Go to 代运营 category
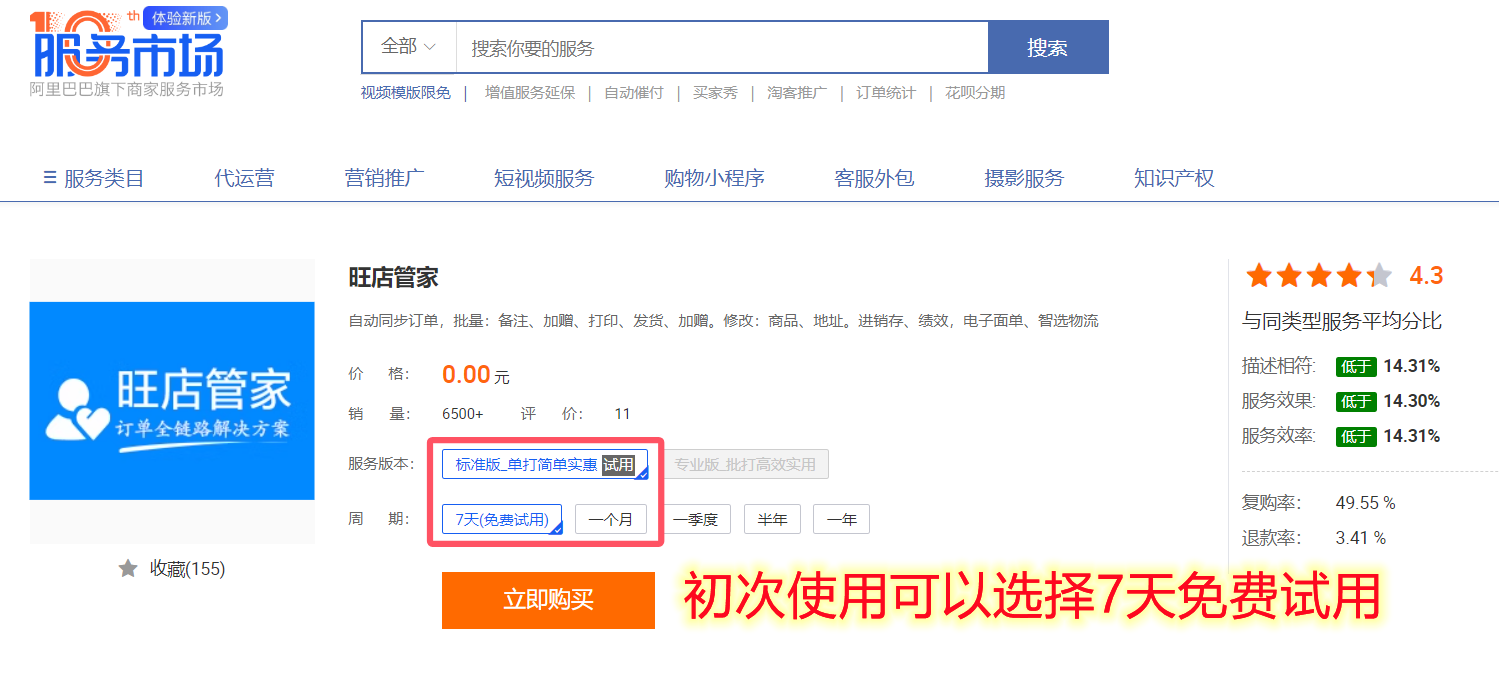Image resolution: width=1499 pixels, height=681 pixels. point(244,179)
